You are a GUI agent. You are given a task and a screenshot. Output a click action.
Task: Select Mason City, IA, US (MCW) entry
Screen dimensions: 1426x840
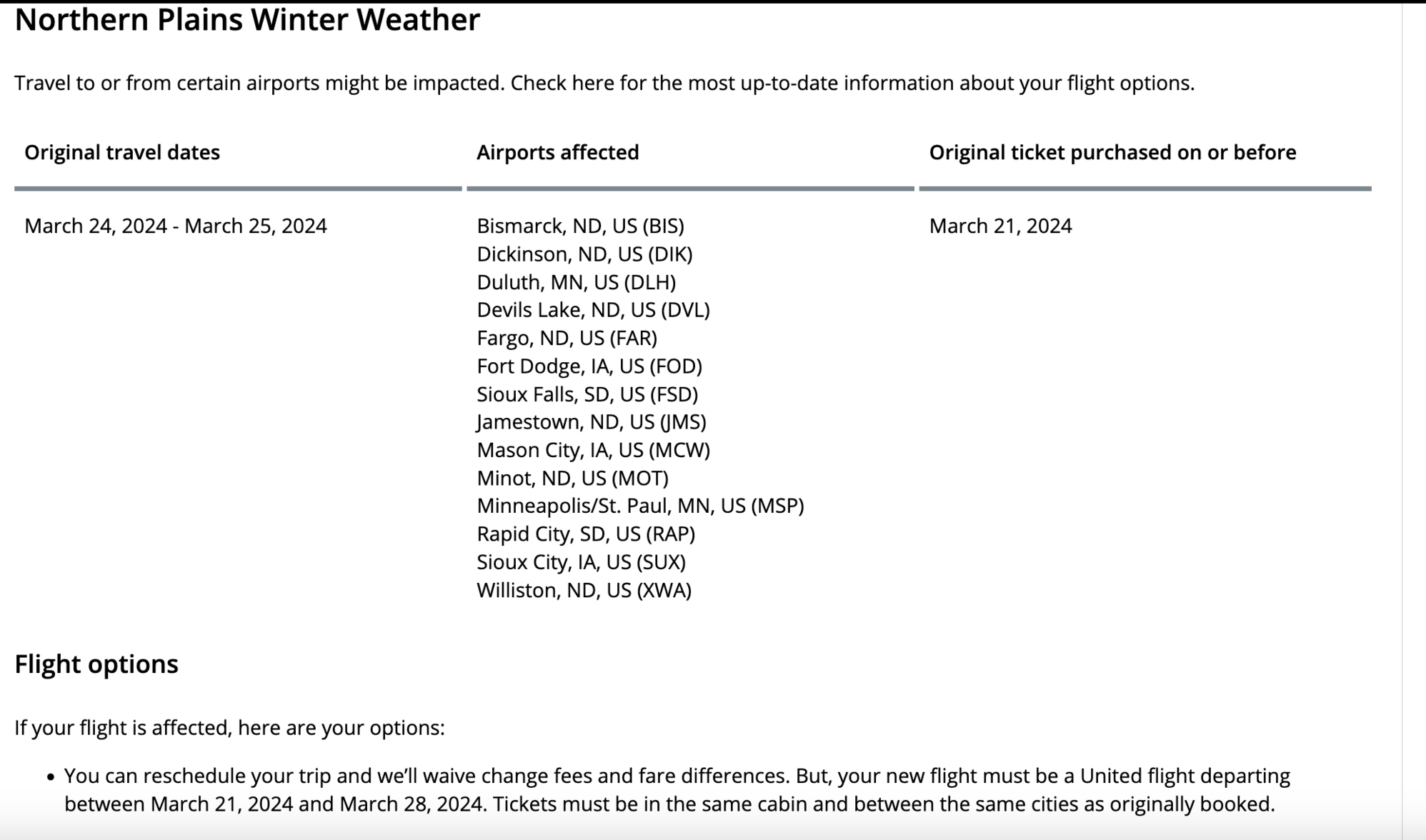[593, 450]
